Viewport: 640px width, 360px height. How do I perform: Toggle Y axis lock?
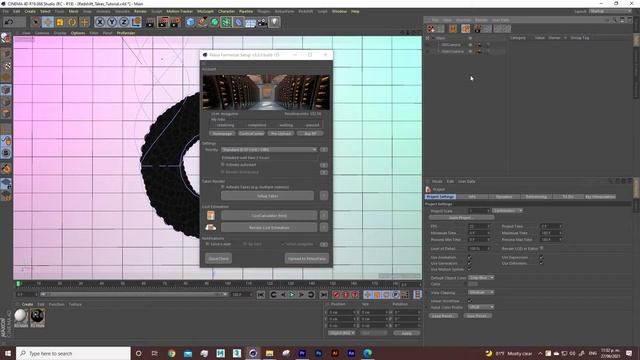click(112, 22)
